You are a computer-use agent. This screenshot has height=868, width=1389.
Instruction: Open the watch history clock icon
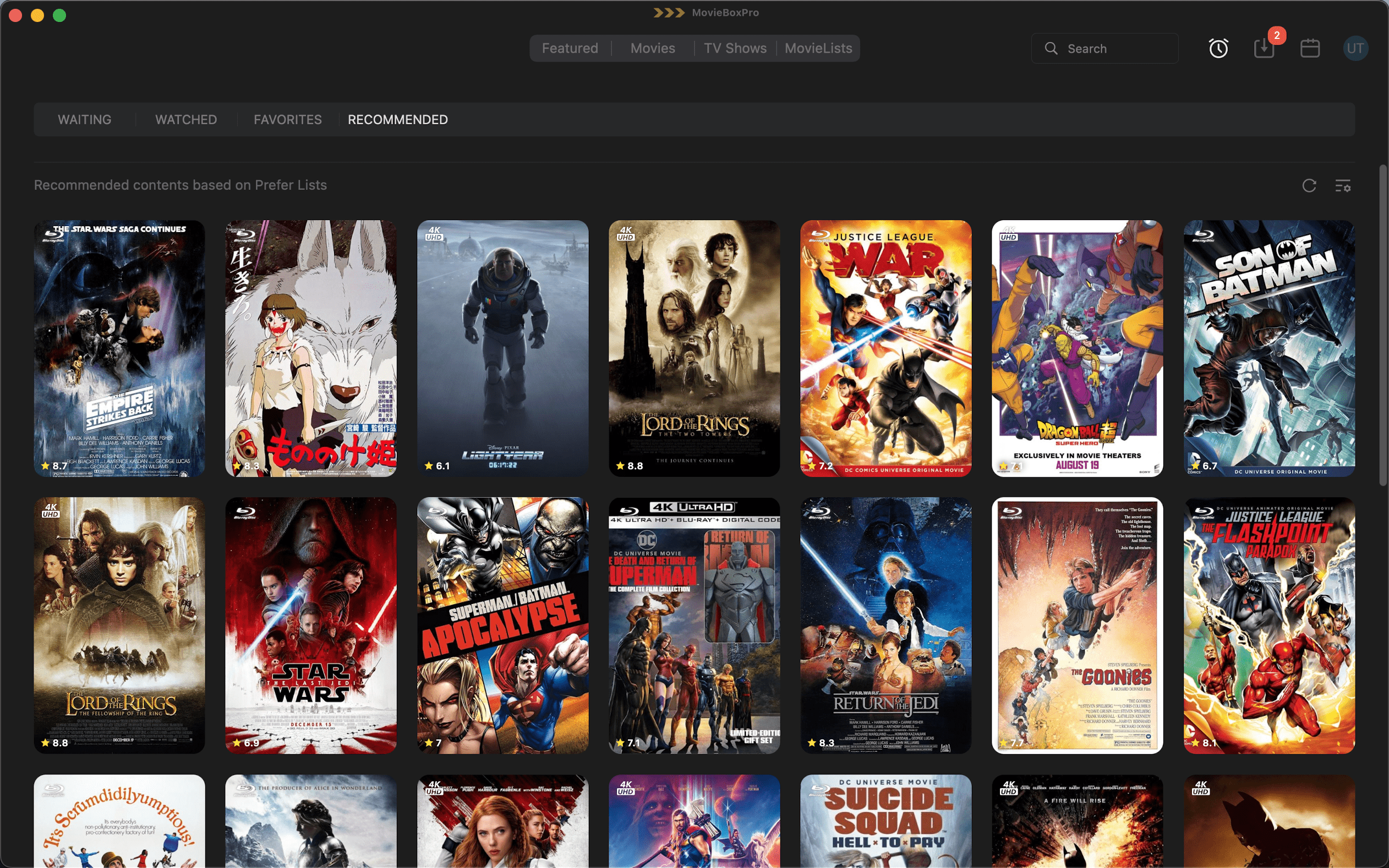tap(1218, 48)
